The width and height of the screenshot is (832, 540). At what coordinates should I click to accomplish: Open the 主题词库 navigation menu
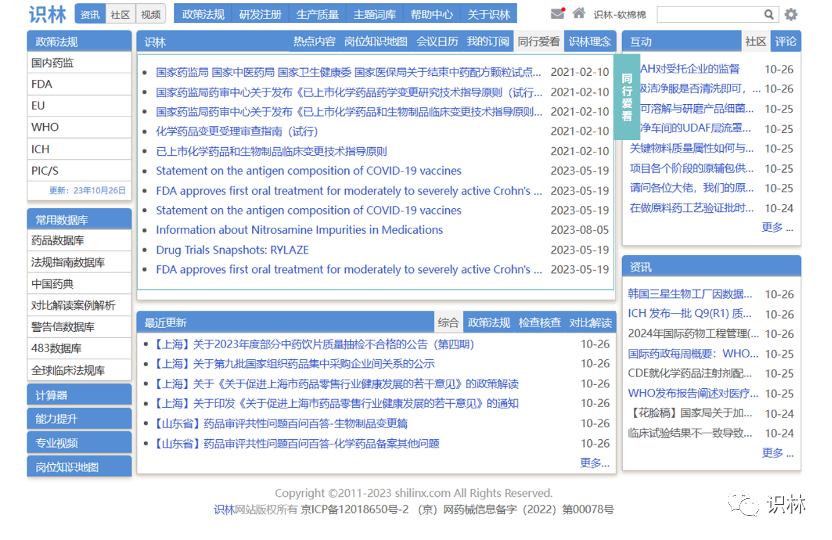pos(375,14)
